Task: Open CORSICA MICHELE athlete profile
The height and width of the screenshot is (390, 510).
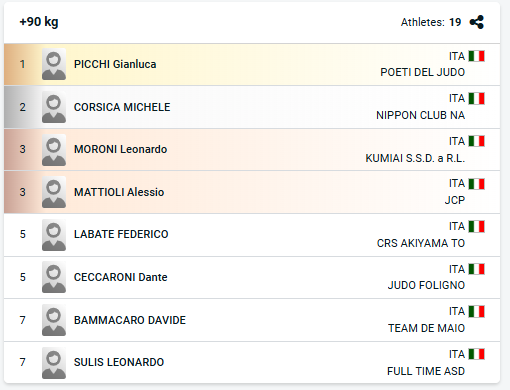Action: (x=122, y=107)
